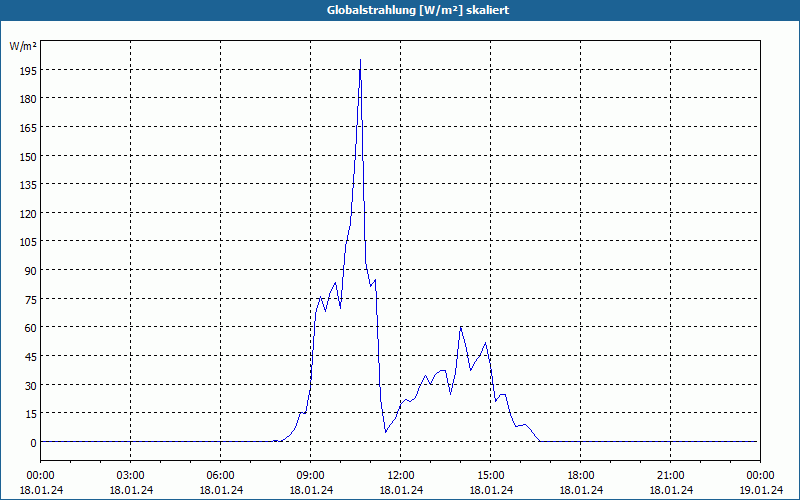This screenshot has width=800, height=500.
Task: Click the date '18.01.24' under 09:00
Action: click(311, 490)
